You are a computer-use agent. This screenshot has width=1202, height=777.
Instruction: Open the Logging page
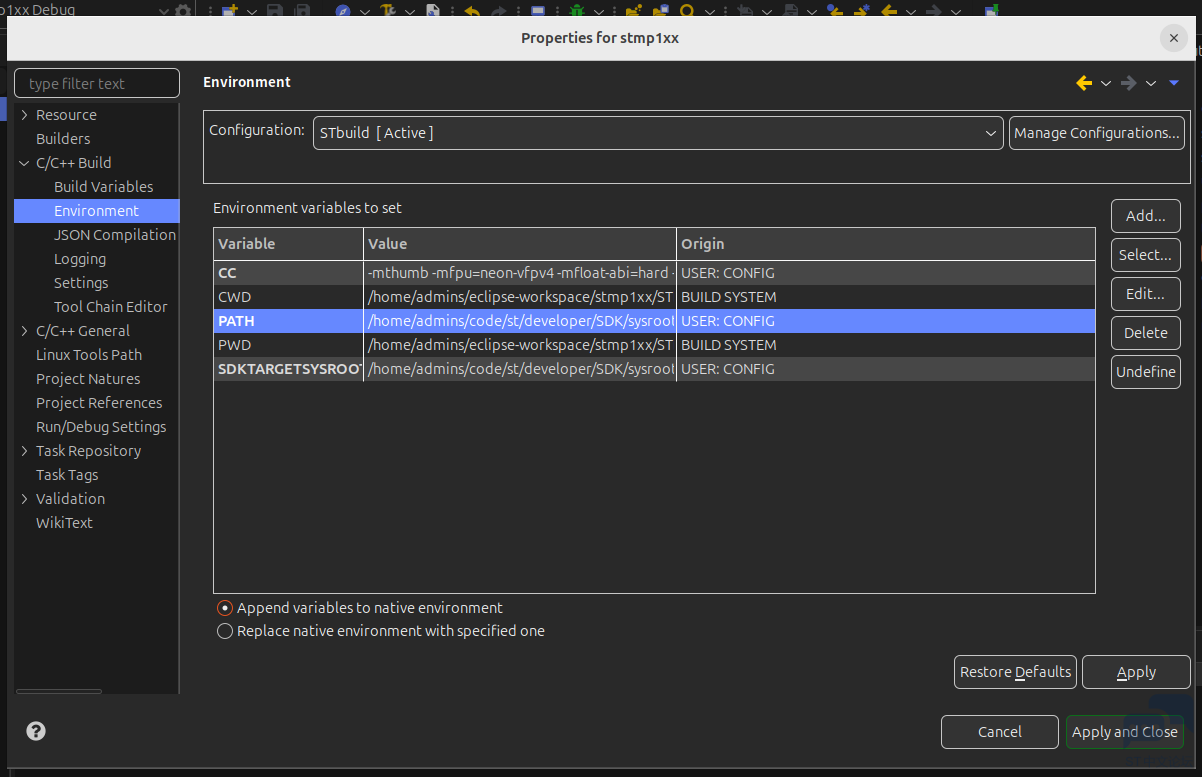(80, 259)
